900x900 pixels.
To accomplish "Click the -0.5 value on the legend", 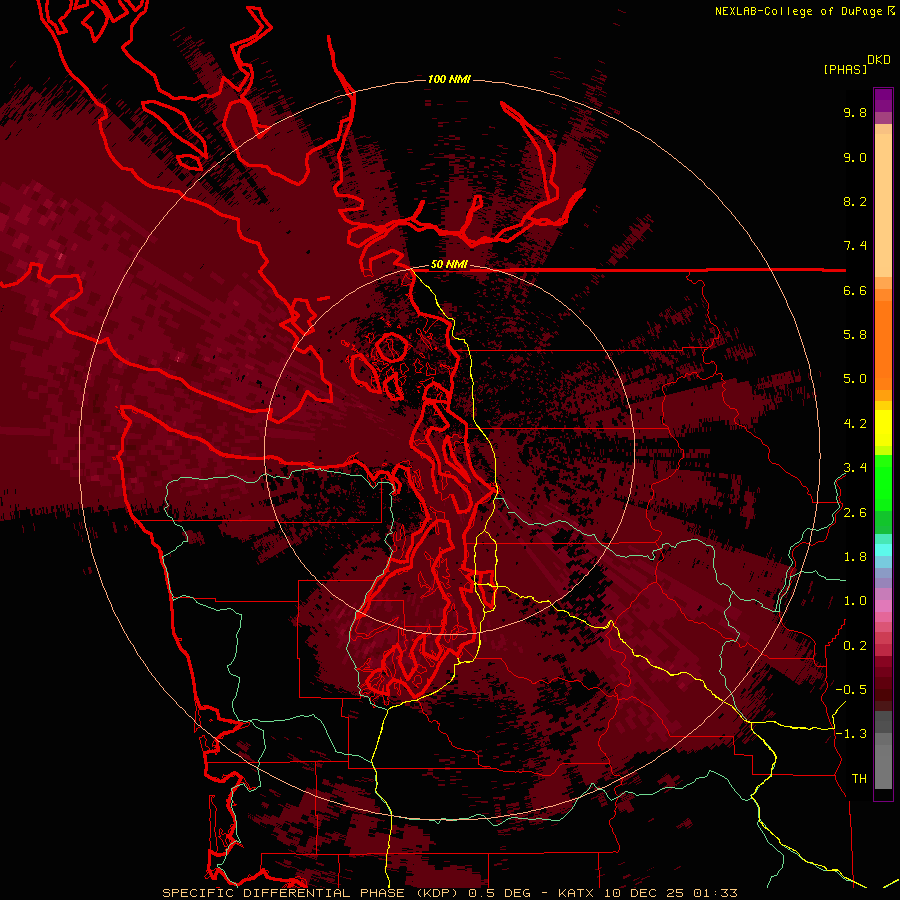I will (851, 690).
